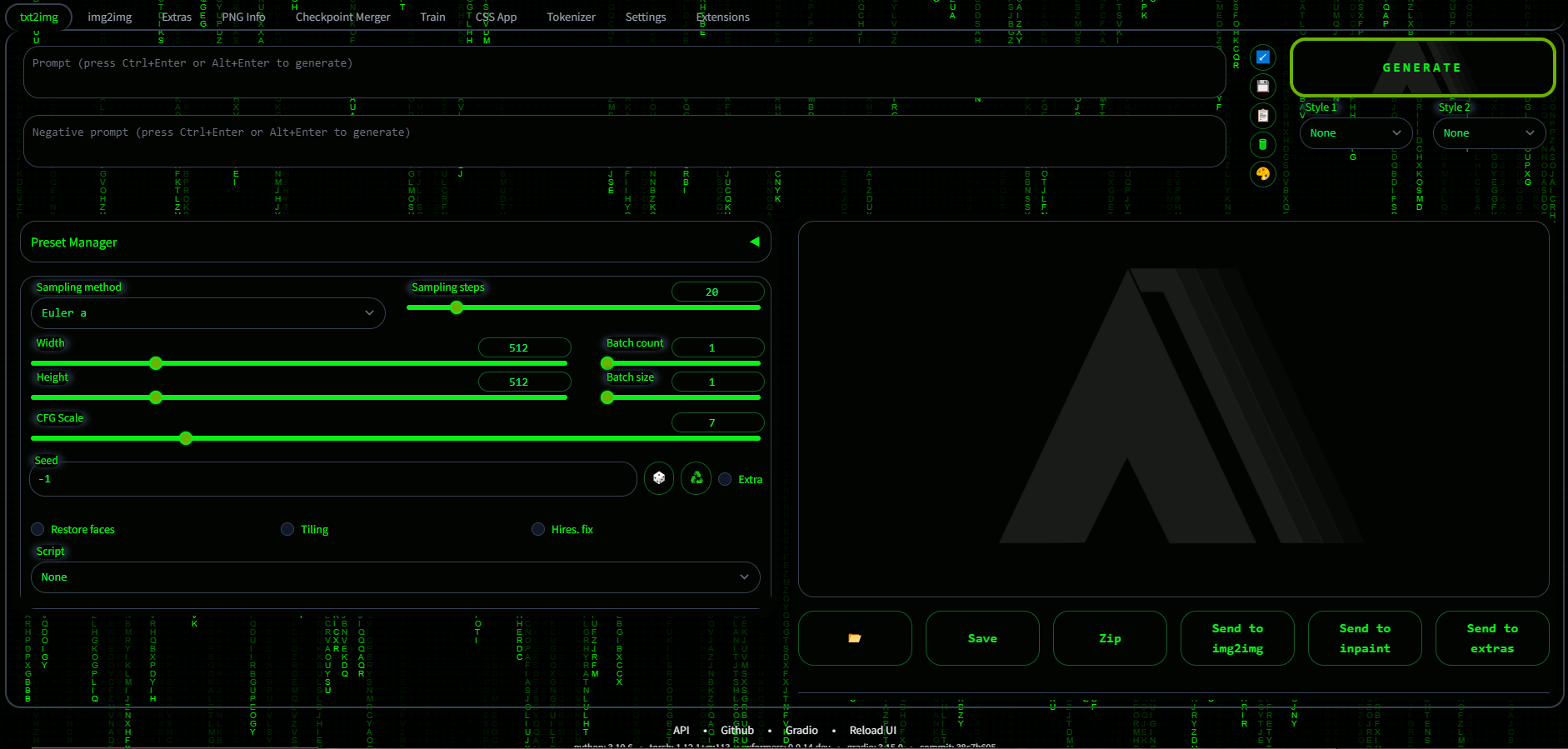The image size is (1568, 749).
Task: Open the Train tab
Action: point(432,17)
